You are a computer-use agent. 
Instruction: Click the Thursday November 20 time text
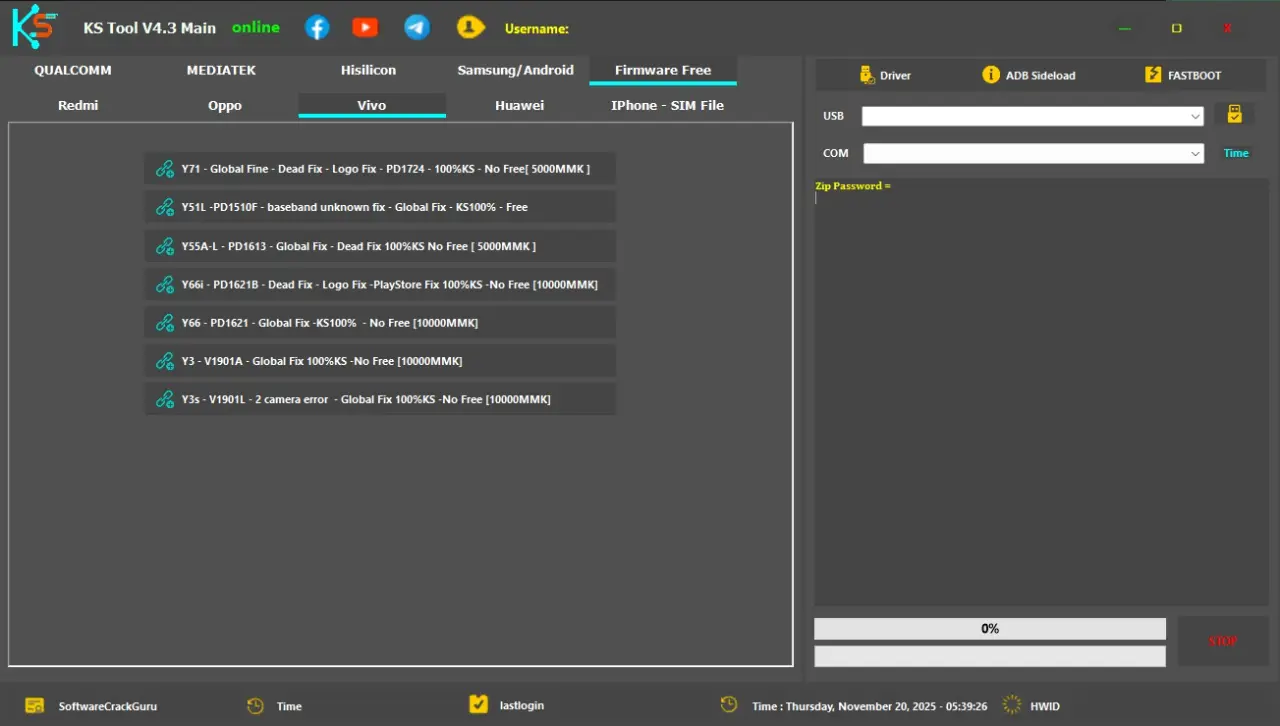click(870, 706)
